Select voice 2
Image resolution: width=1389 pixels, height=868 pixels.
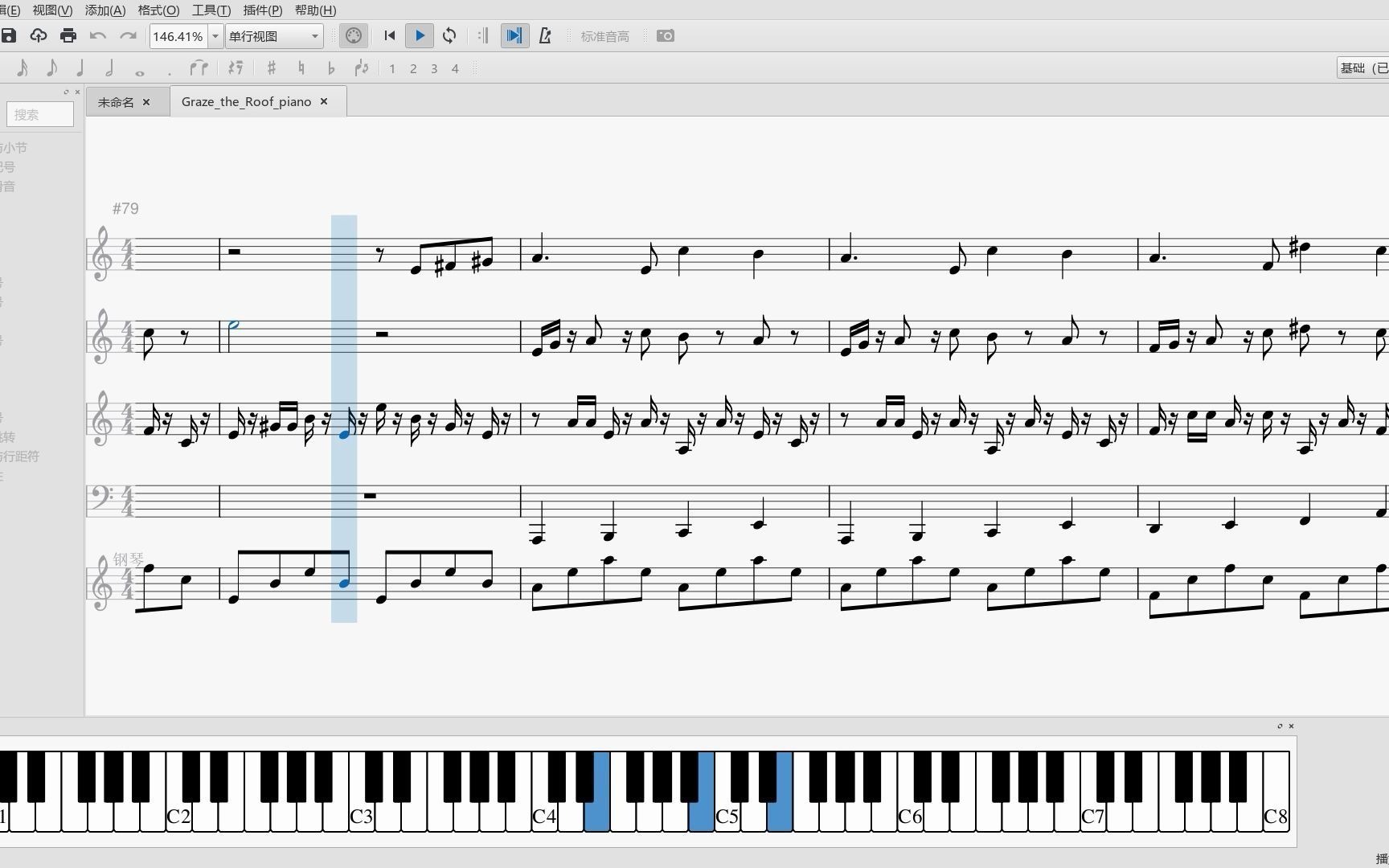[x=413, y=69]
